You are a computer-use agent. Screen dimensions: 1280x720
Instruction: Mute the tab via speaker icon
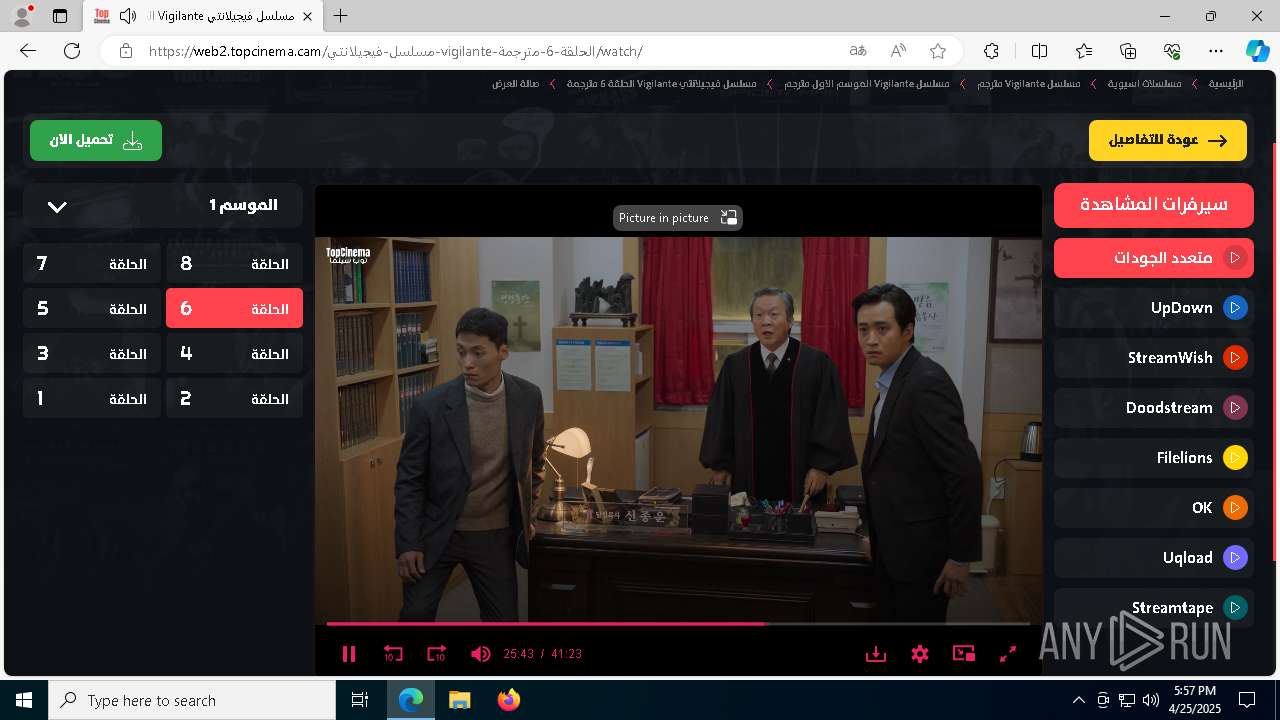click(128, 16)
